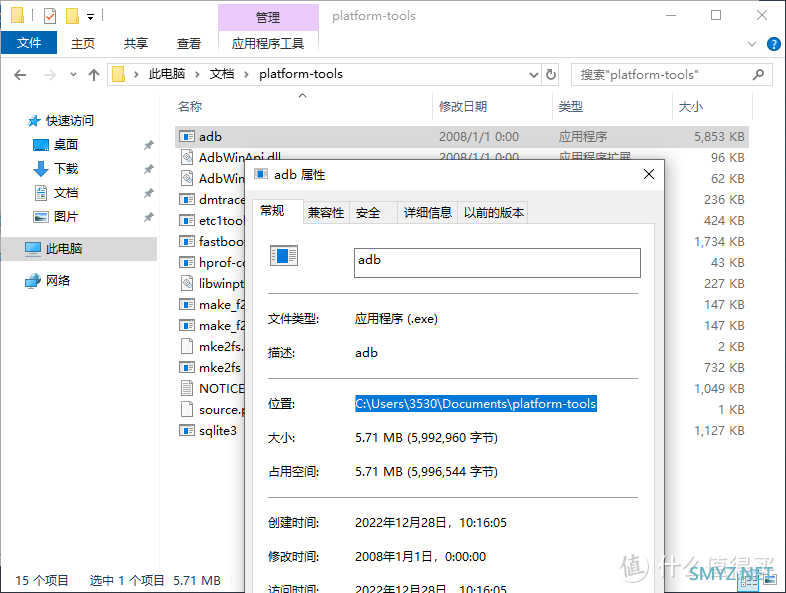The width and height of the screenshot is (786, 593).
Task: Select the source.properties file icon
Action: (x=187, y=410)
